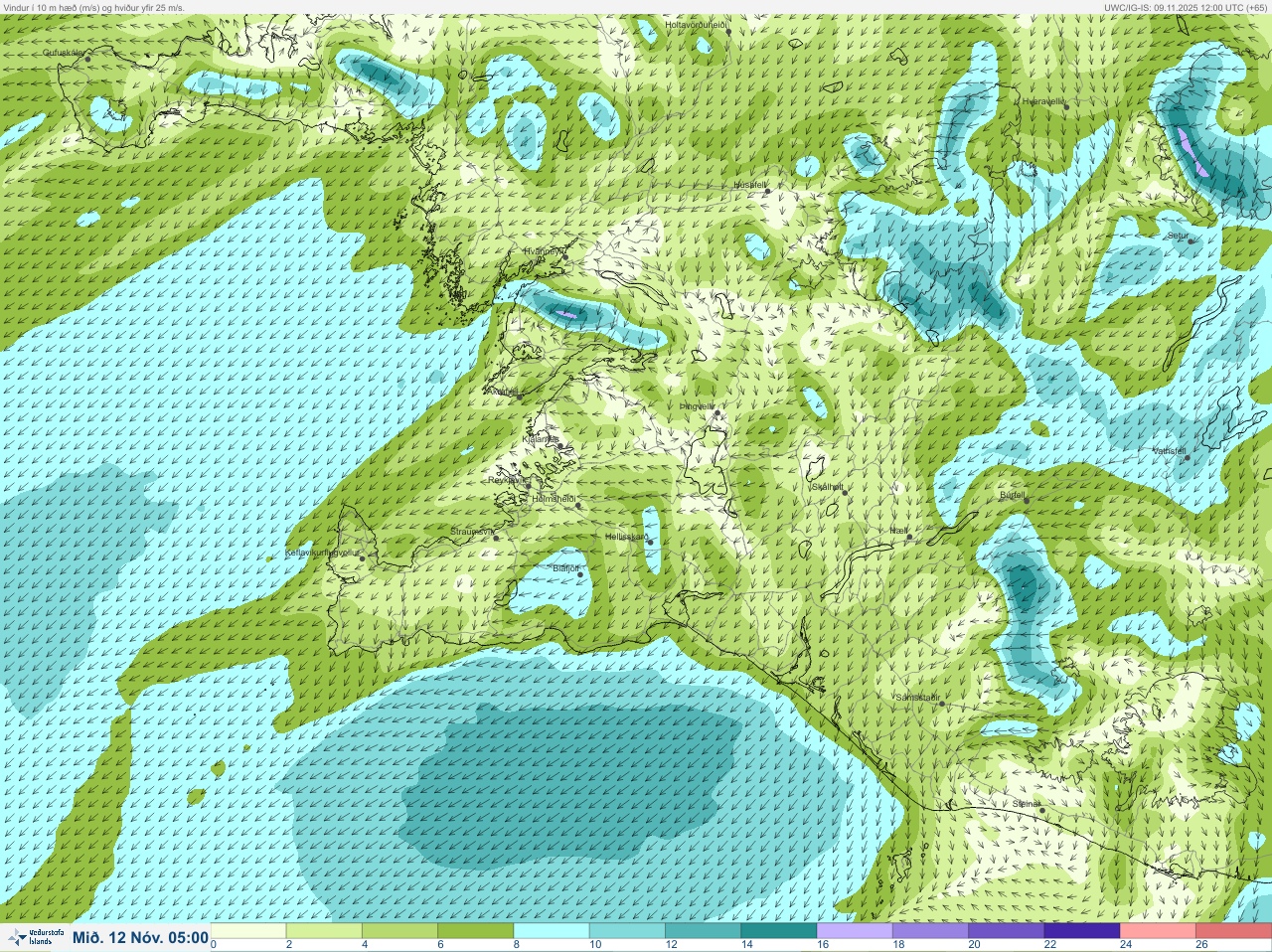1272x952 pixels.
Task: Click the 0–2 m/s pale yellow legend swatch
Action: click(x=248, y=931)
